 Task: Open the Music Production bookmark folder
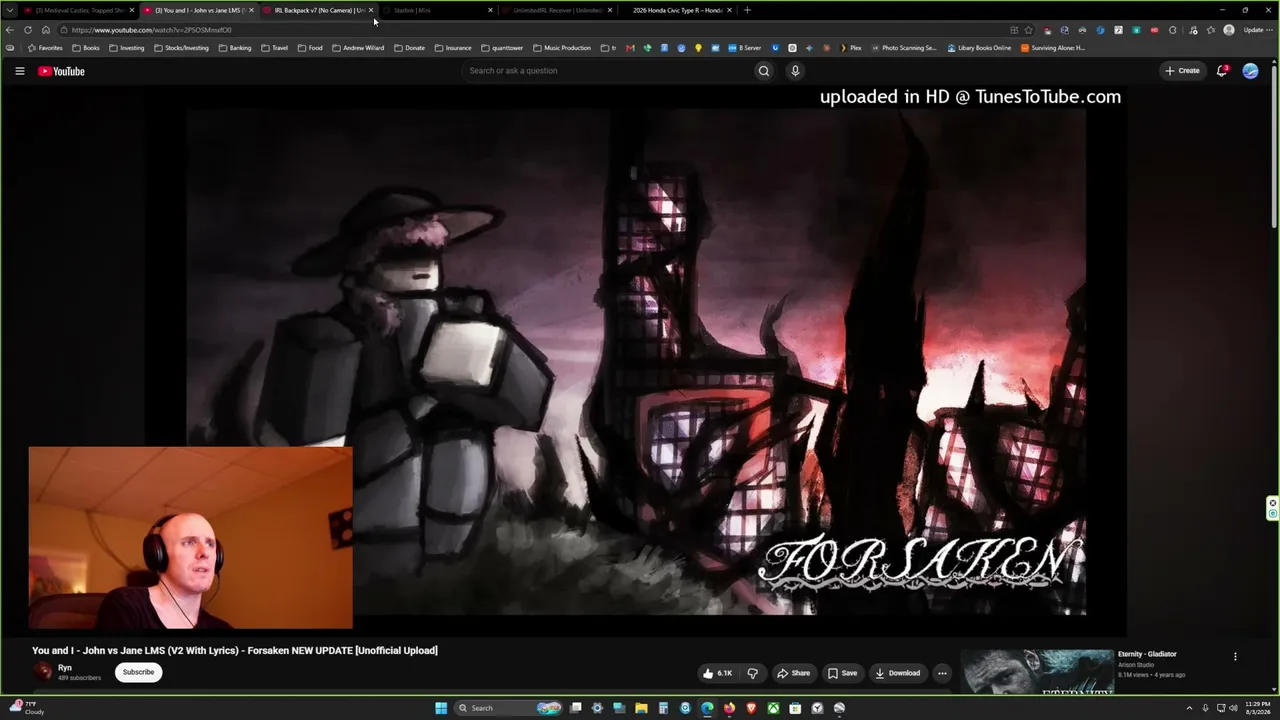click(562, 48)
